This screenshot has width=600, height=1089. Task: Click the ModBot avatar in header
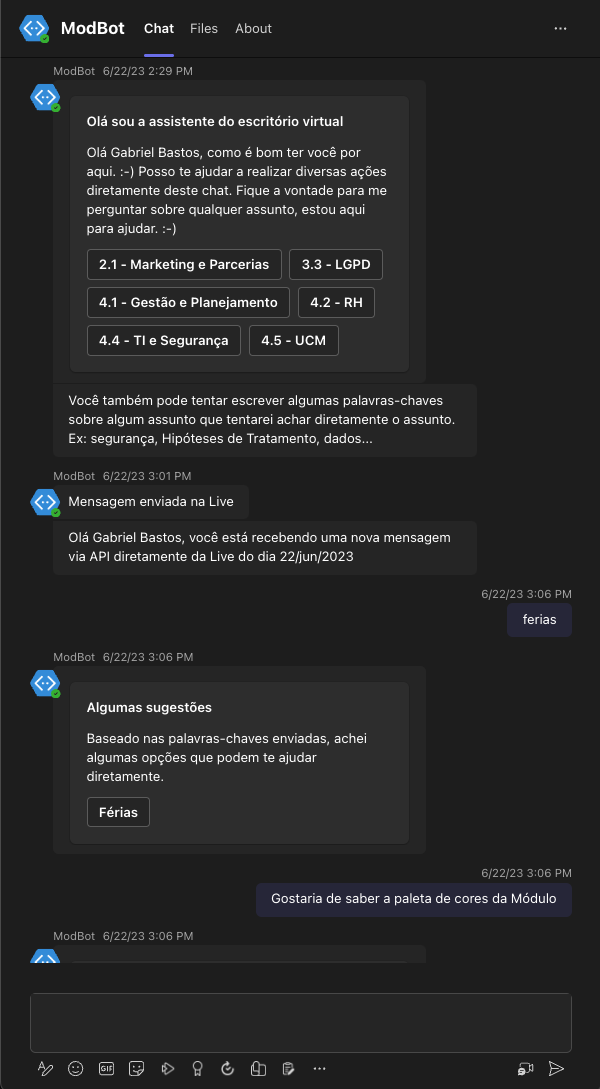33,28
